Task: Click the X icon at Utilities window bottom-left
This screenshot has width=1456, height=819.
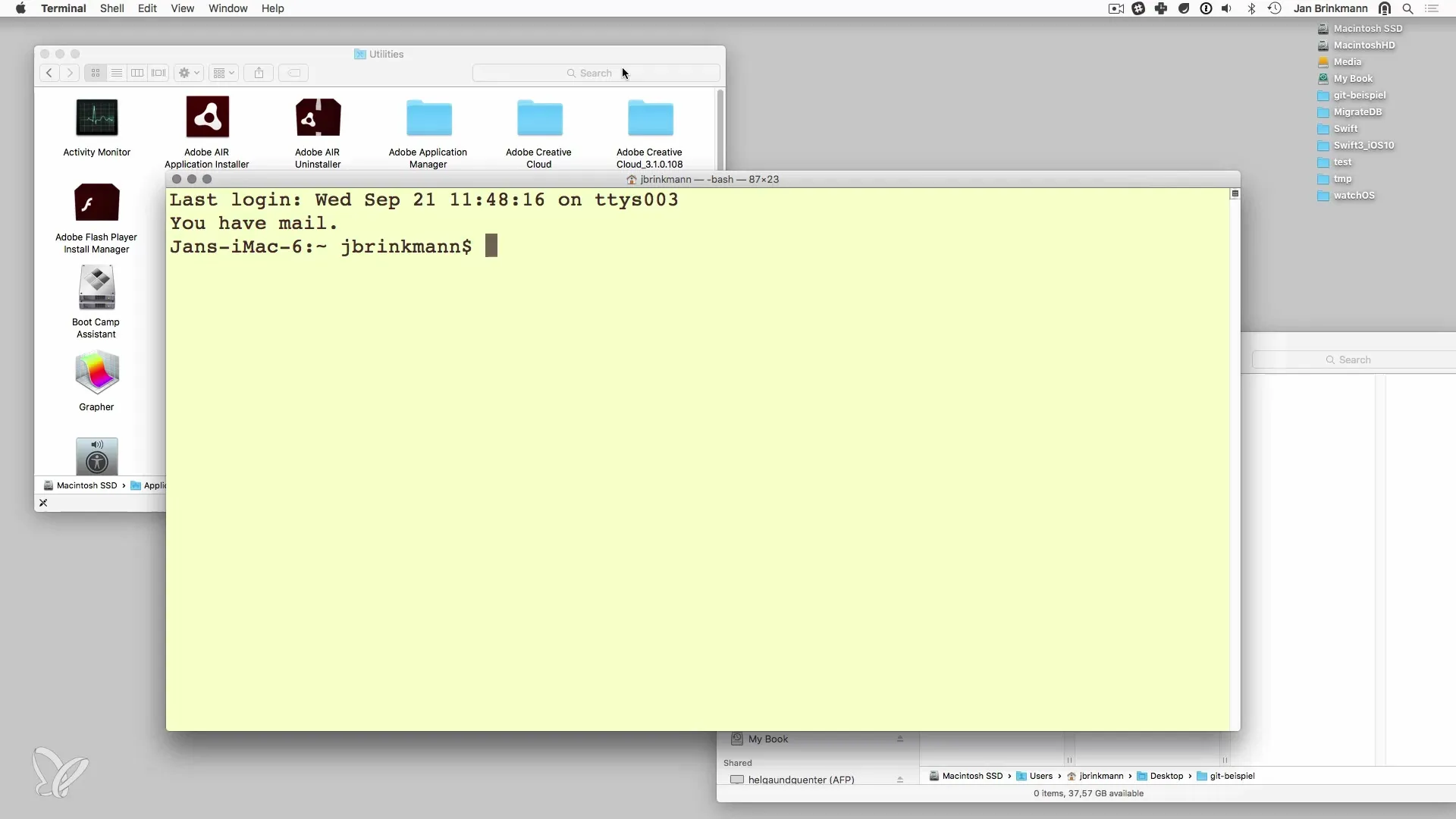Action: [x=43, y=503]
